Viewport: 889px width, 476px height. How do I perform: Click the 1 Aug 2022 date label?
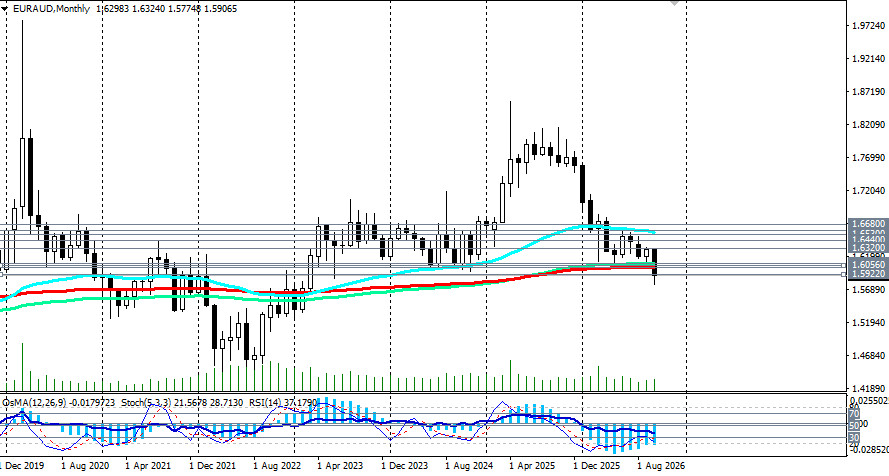pos(277,466)
